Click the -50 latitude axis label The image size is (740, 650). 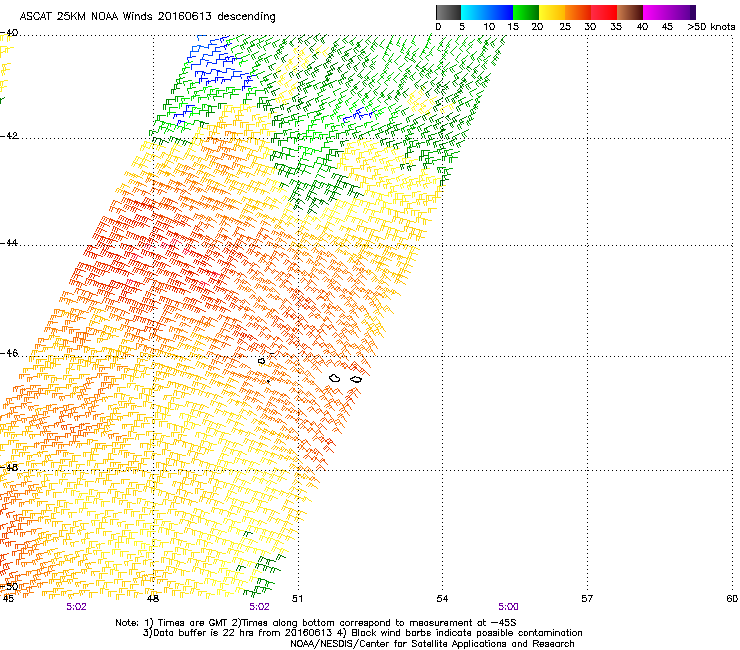9,587
